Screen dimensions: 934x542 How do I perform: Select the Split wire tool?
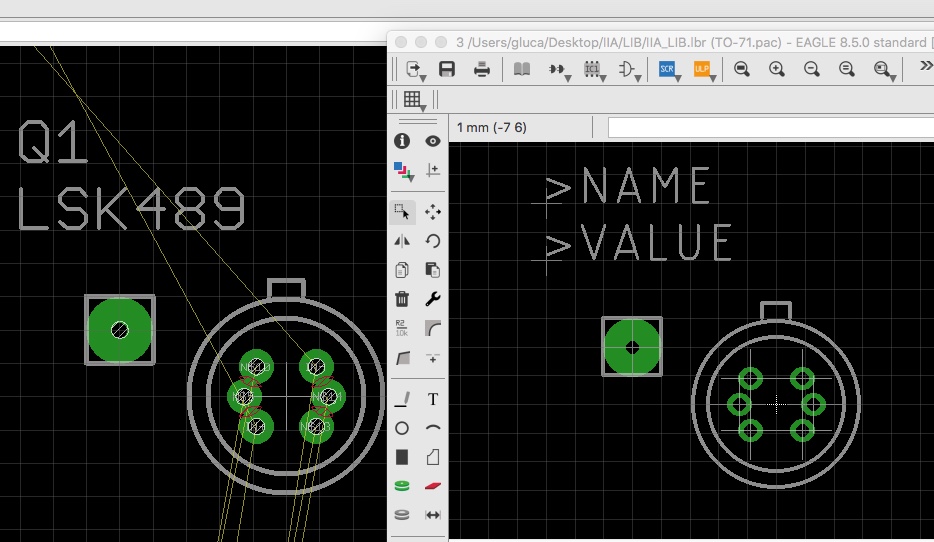[x=403, y=357]
